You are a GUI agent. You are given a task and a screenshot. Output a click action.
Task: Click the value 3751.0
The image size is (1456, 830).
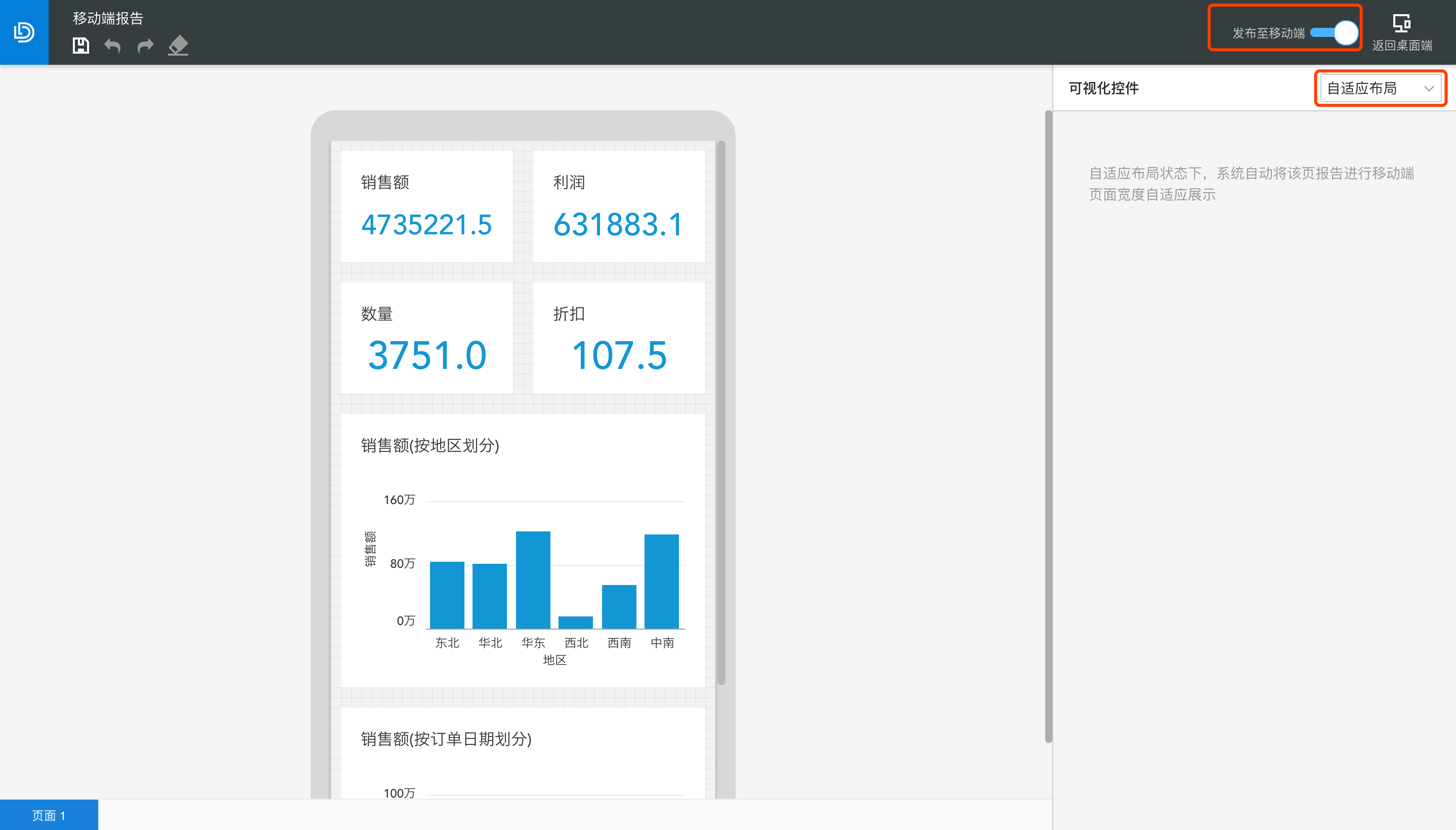[x=427, y=356]
